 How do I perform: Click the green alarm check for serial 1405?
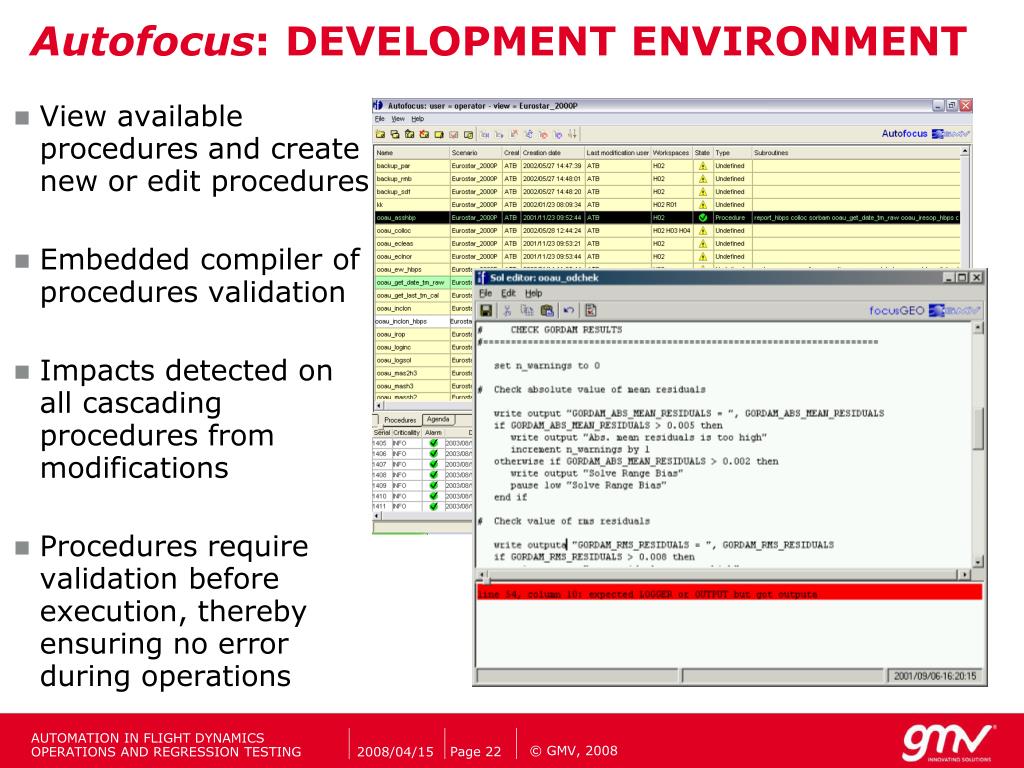coord(433,443)
